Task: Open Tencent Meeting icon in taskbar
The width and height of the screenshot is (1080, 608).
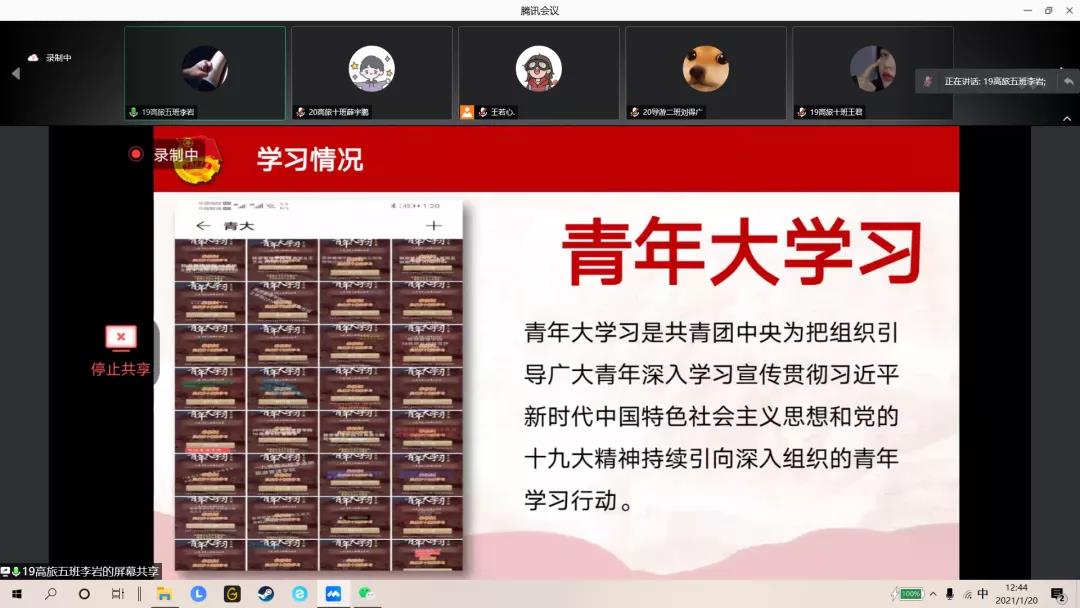Action: click(333, 594)
